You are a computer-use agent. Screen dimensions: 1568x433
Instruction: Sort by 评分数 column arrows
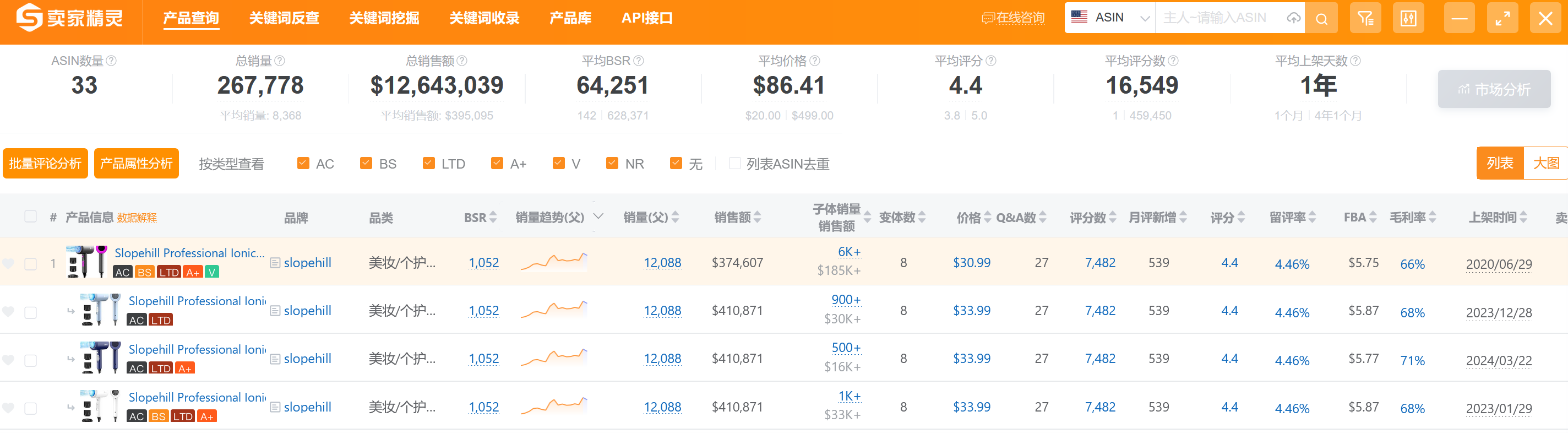pyautogui.click(x=1113, y=218)
